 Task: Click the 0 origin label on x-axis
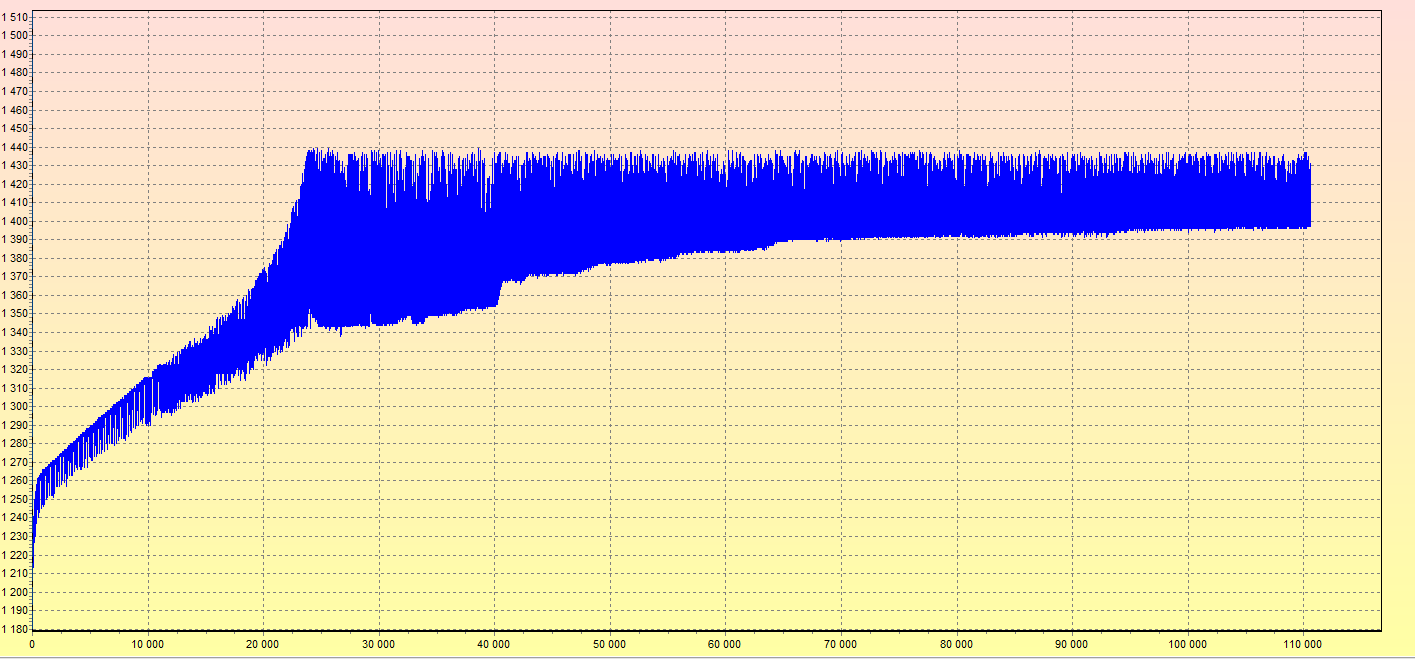32,644
